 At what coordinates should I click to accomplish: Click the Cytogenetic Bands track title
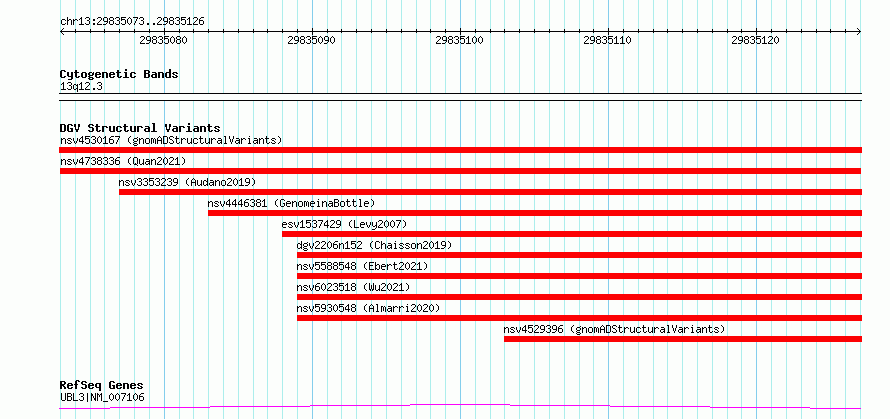(x=119, y=74)
